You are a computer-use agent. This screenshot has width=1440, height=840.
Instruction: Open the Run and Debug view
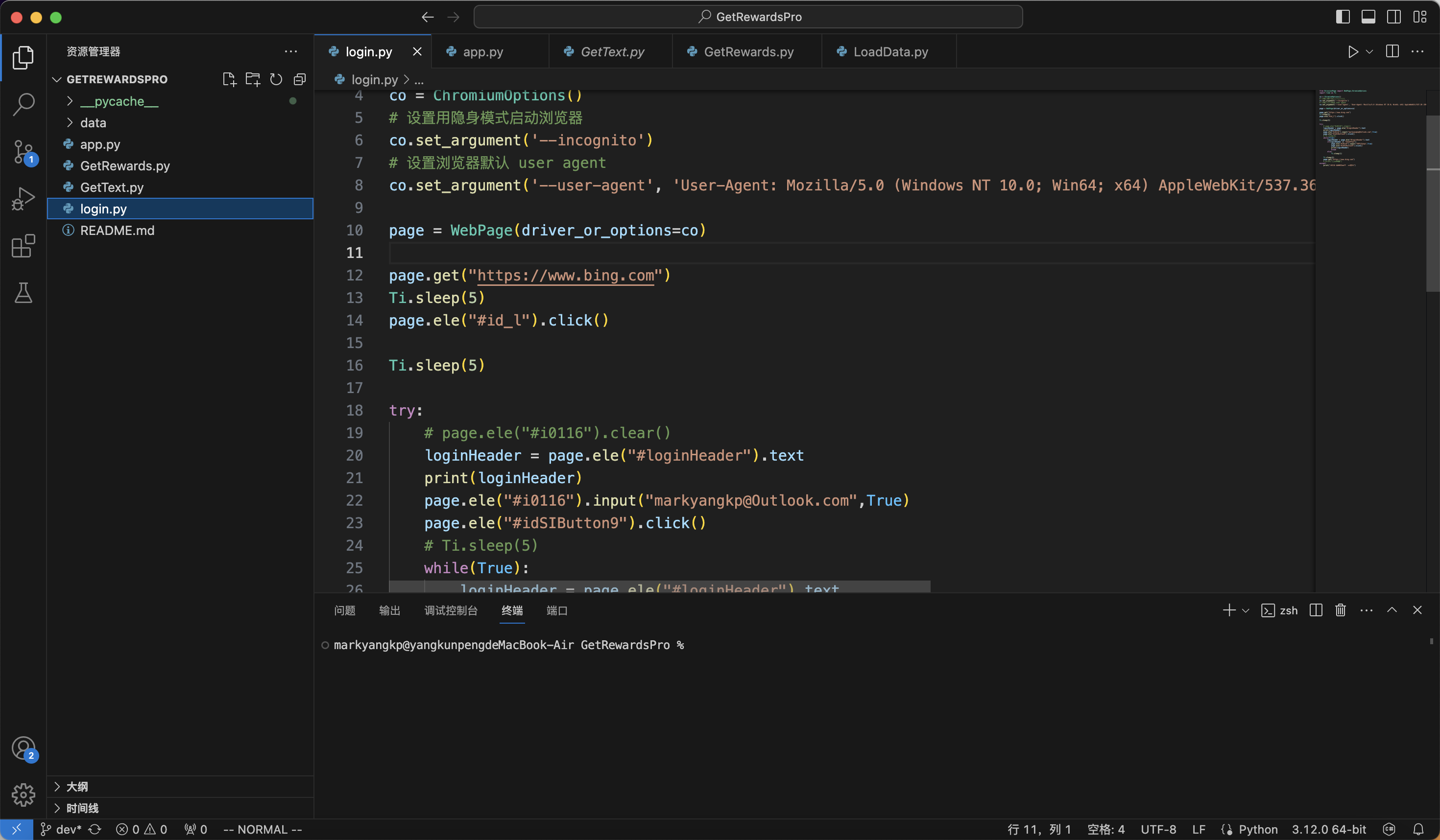(x=23, y=199)
